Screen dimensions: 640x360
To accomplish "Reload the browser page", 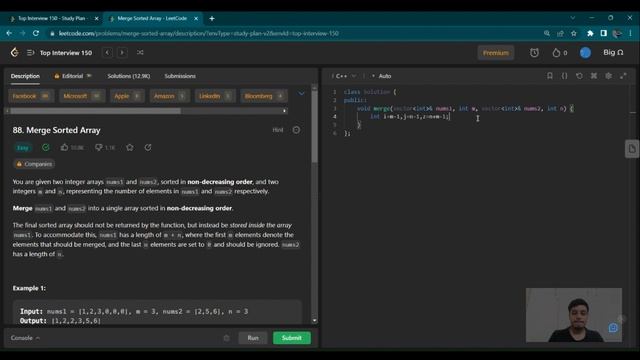I will [x=36, y=33].
